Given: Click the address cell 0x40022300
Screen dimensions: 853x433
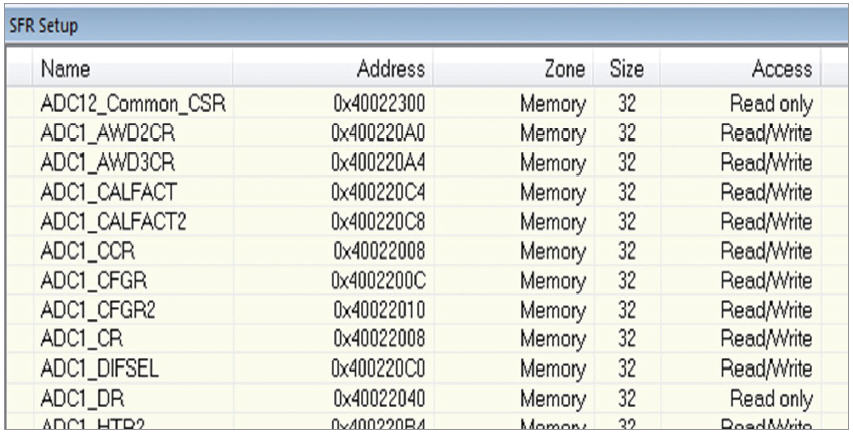Looking at the screenshot, I should click(x=379, y=102).
